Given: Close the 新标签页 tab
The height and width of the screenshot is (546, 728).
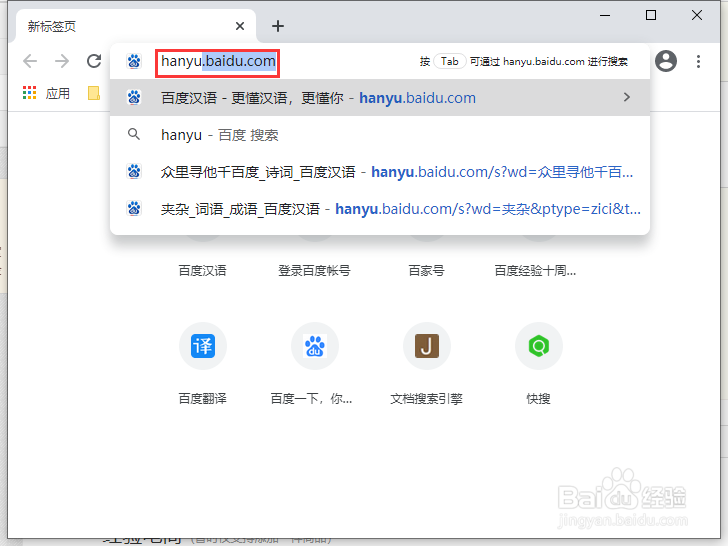Looking at the screenshot, I should click(240, 26).
